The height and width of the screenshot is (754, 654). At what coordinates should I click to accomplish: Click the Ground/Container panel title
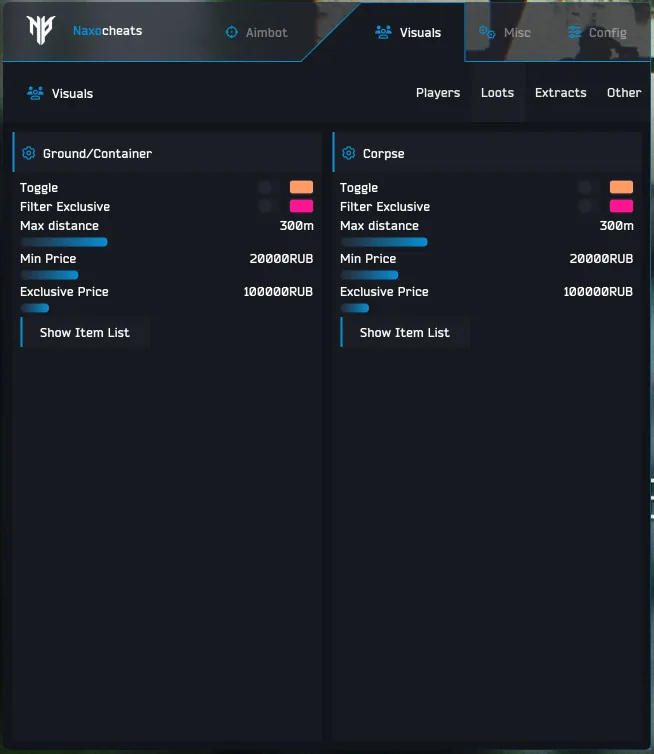[98, 153]
